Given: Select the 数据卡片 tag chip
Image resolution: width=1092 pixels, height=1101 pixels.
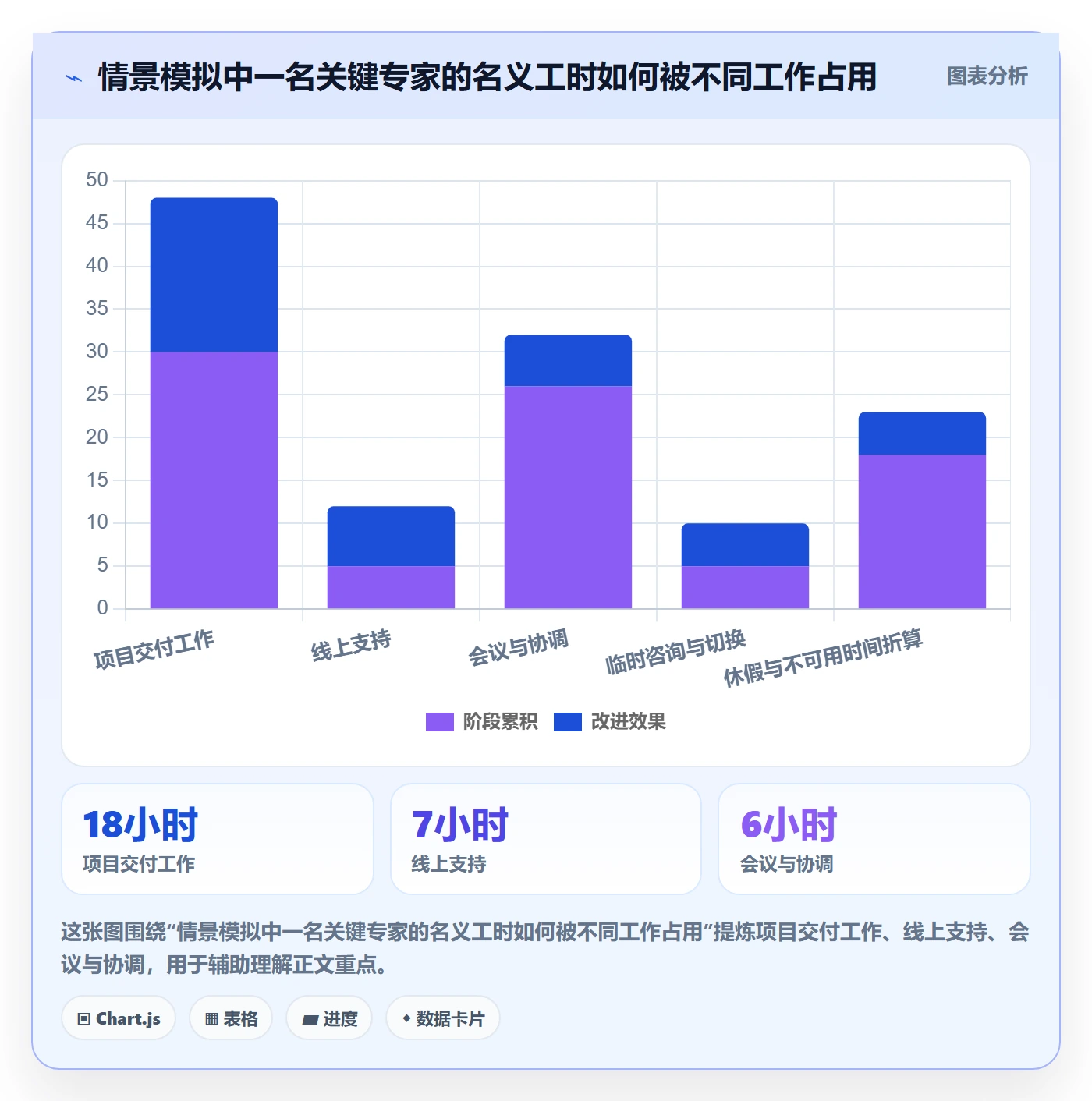Looking at the screenshot, I should point(442,1018).
